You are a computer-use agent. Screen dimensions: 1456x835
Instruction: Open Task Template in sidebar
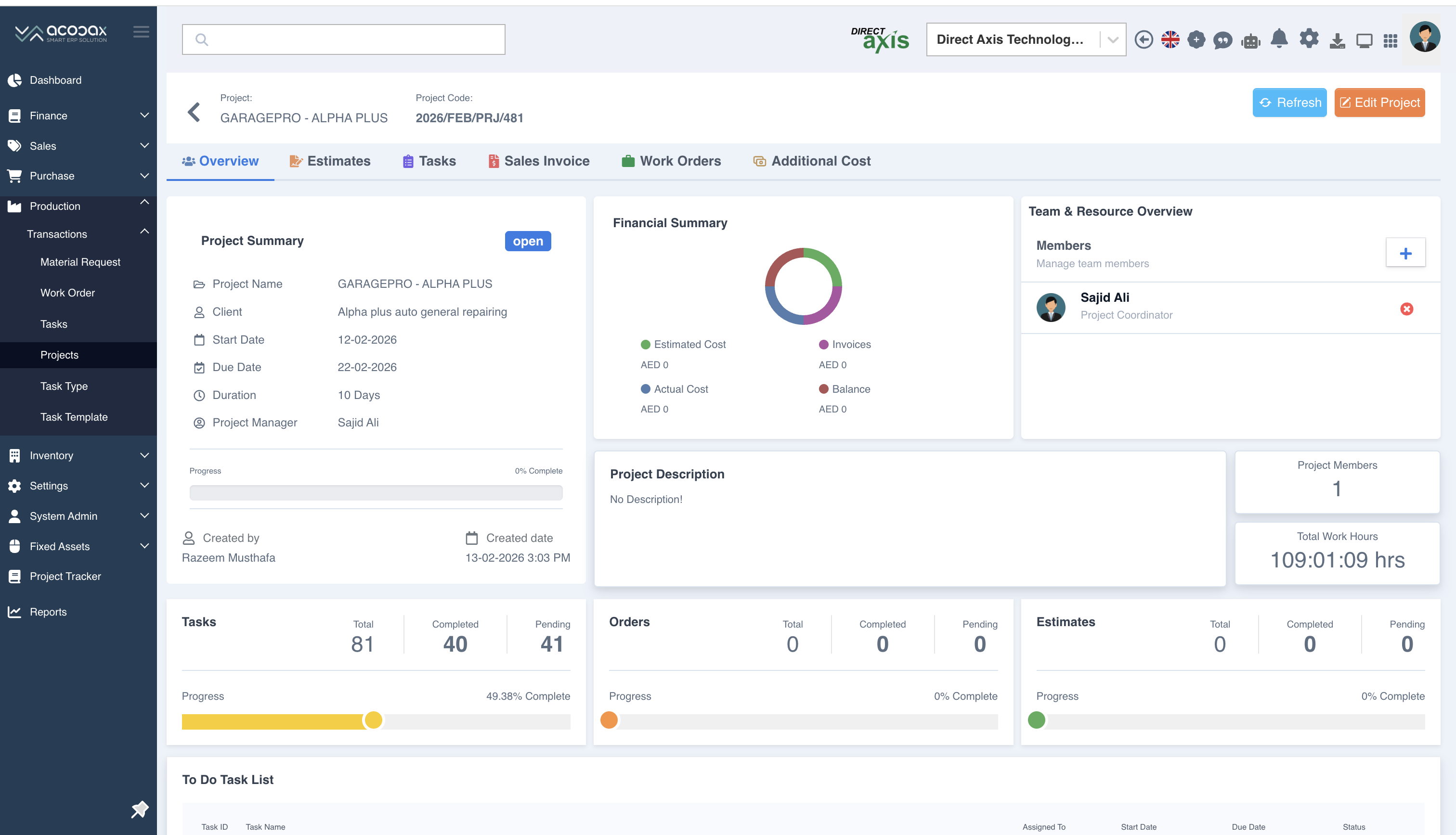74,417
